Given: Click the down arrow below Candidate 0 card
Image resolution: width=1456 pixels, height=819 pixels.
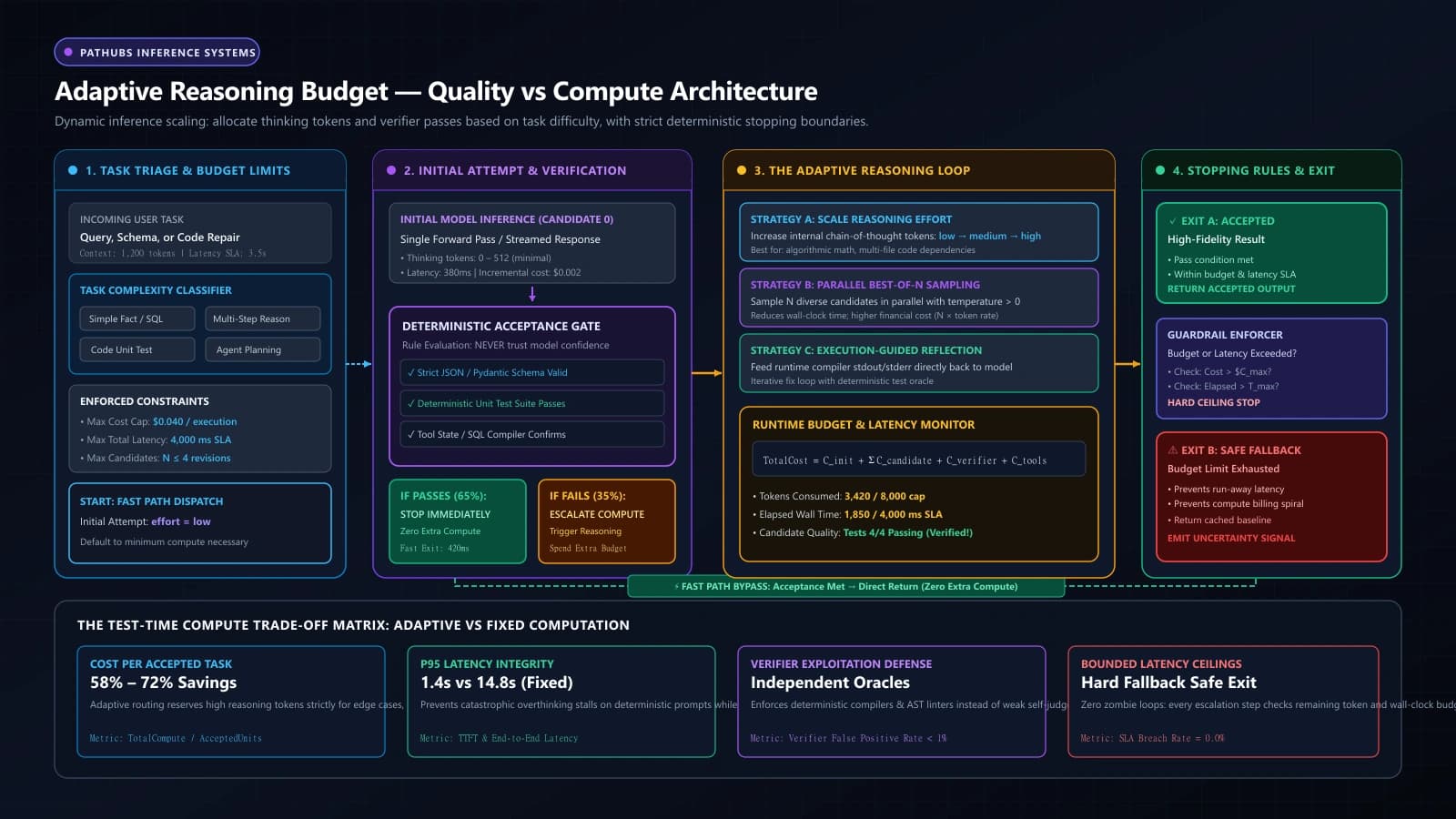Looking at the screenshot, I should (x=532, y=294).
